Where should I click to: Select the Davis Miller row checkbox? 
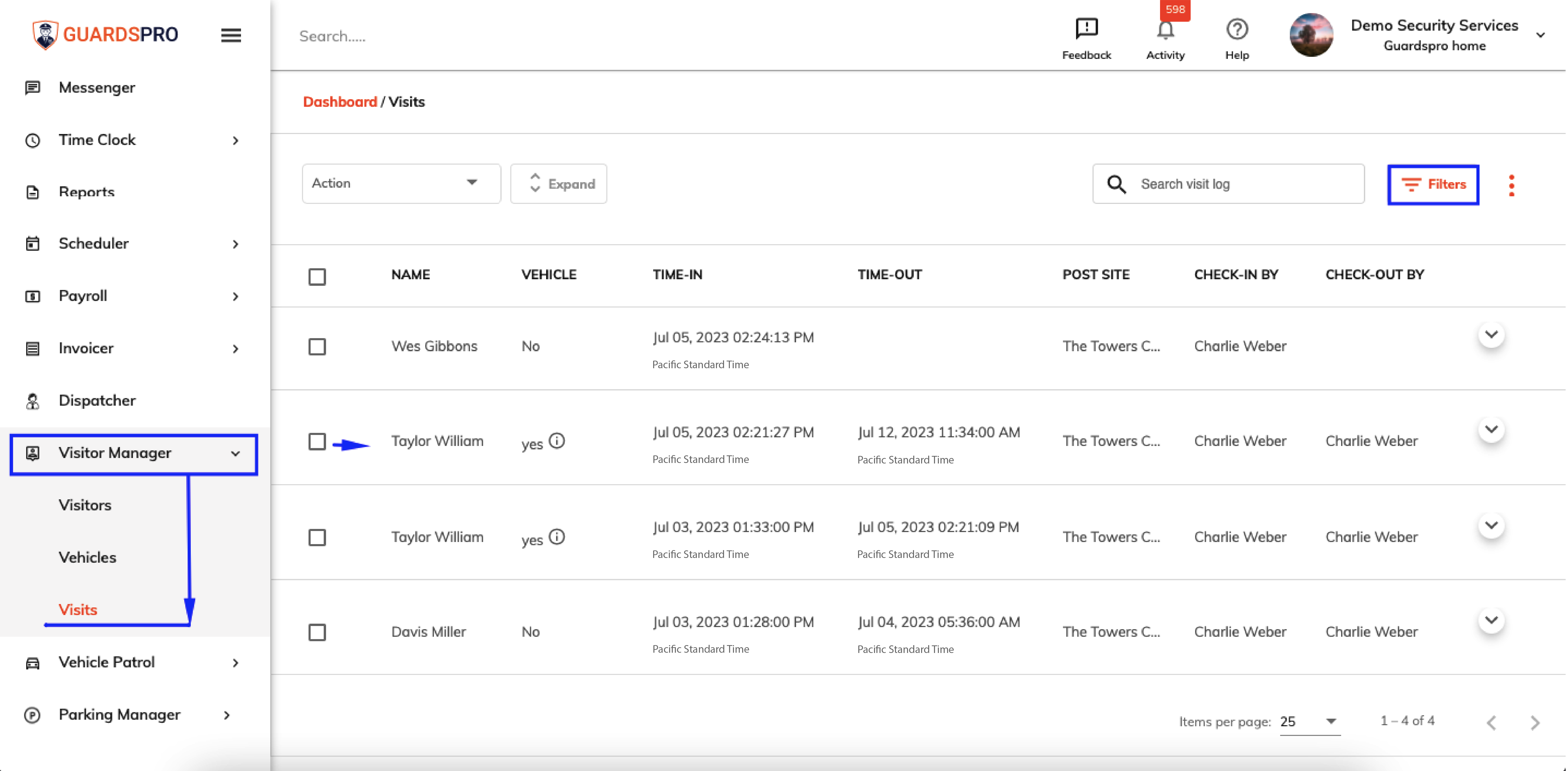(x=317, y=632)
